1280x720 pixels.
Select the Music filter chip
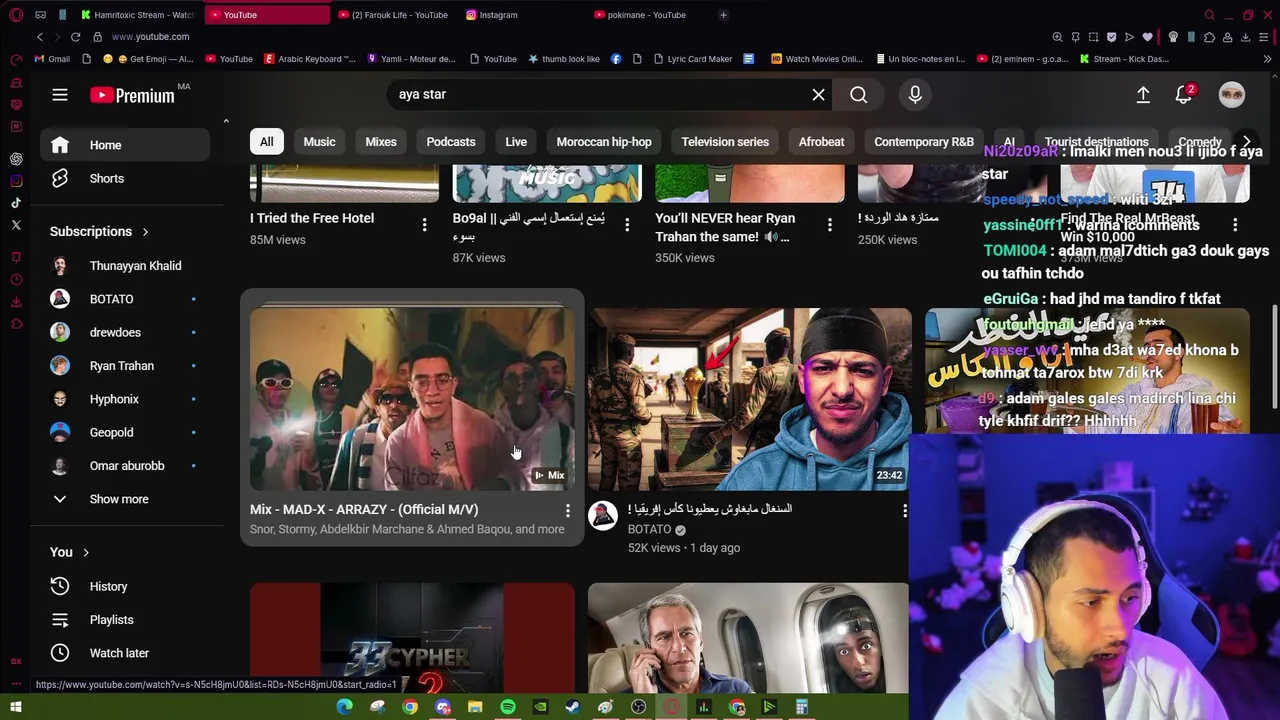point(319,142)
